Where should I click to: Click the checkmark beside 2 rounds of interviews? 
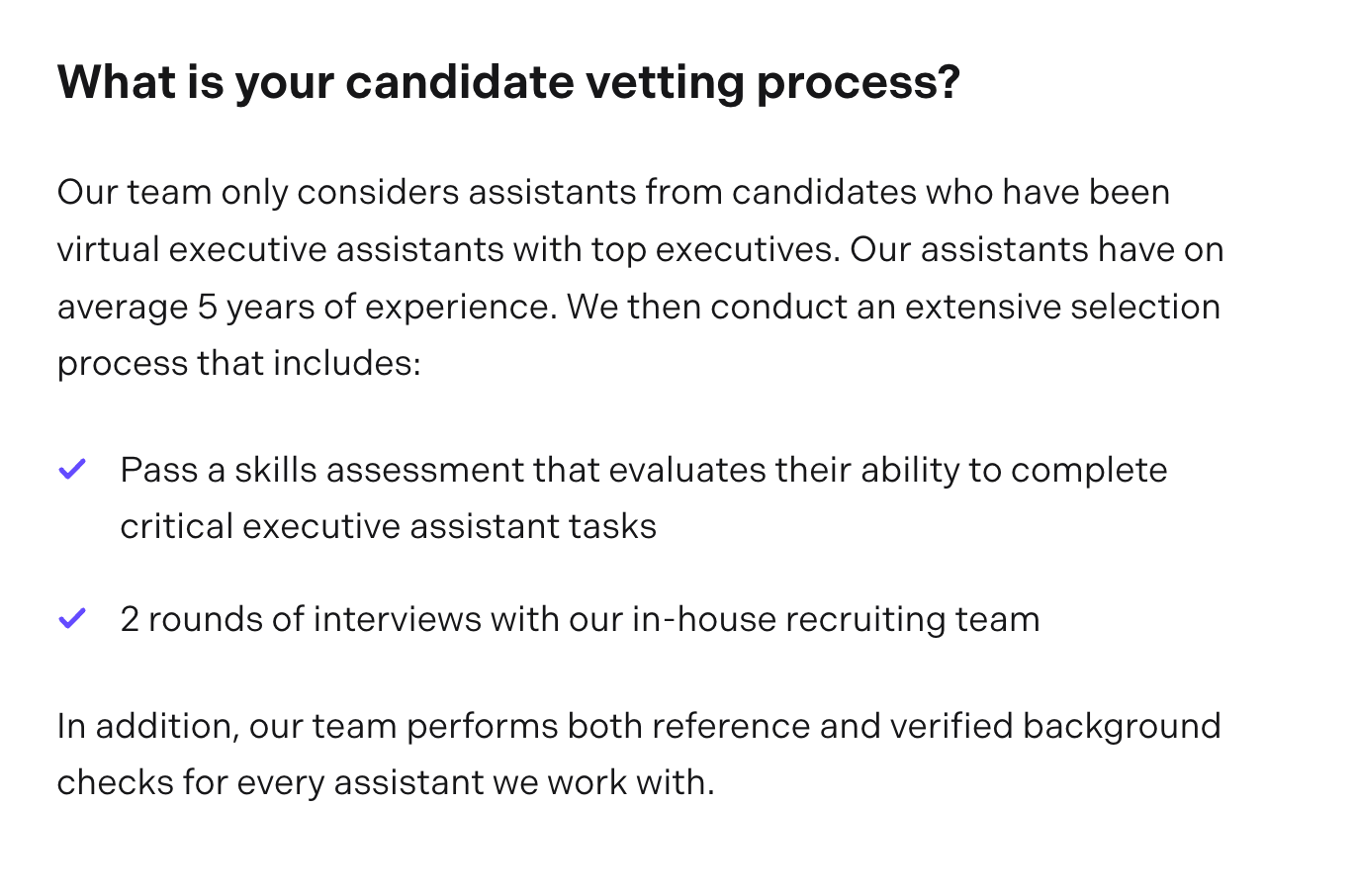click(72, 619)
